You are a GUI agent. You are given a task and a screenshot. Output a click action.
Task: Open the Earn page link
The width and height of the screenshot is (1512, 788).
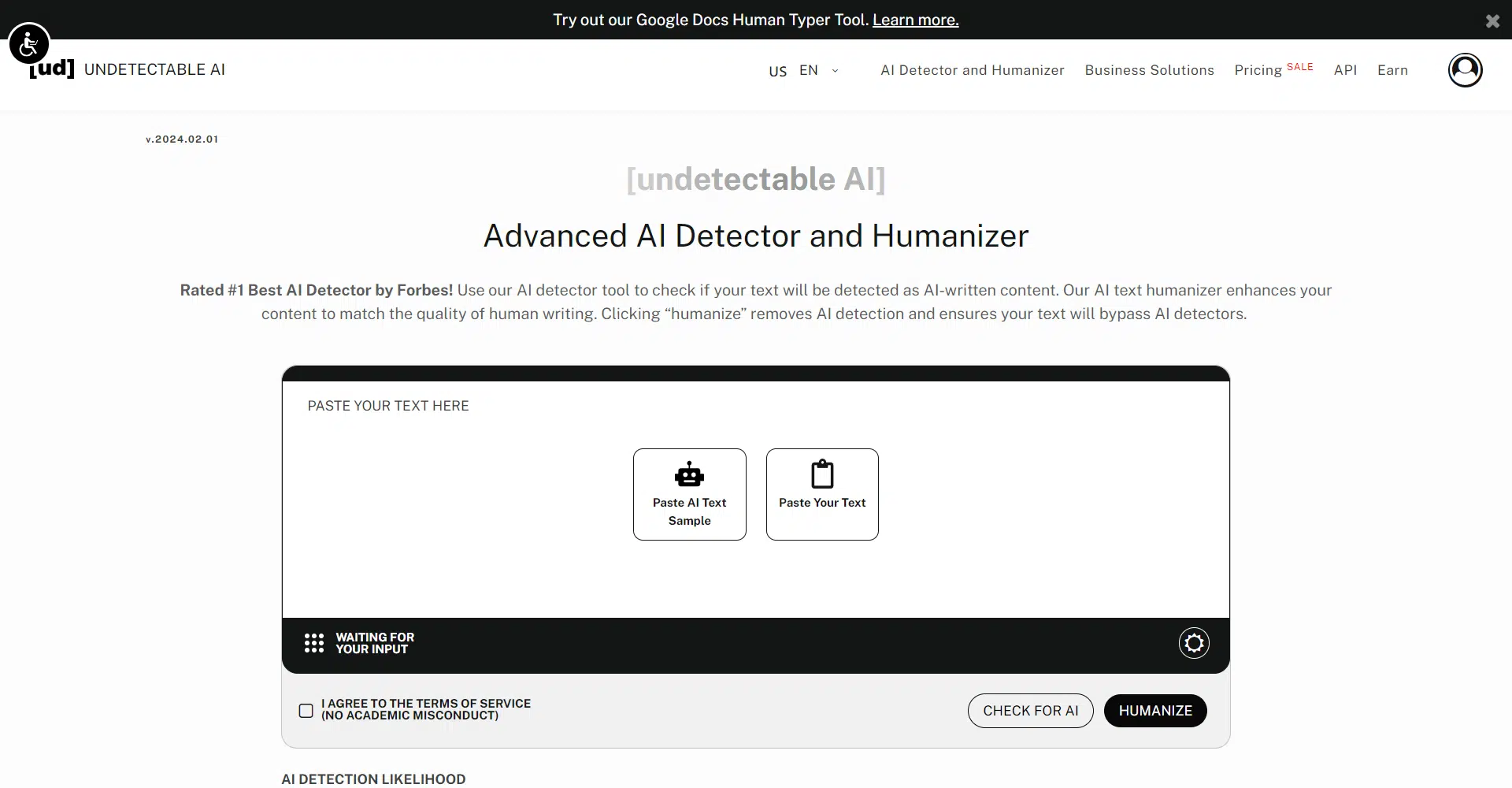pyautogui.click(x=1392, y=70)
